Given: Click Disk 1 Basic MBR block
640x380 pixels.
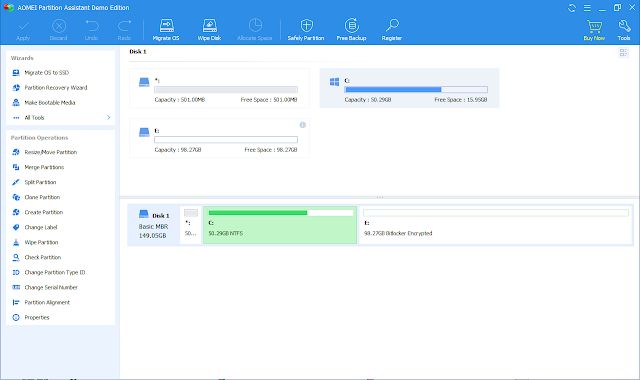Looking at the screenshot, I should (x=153, y=225).
